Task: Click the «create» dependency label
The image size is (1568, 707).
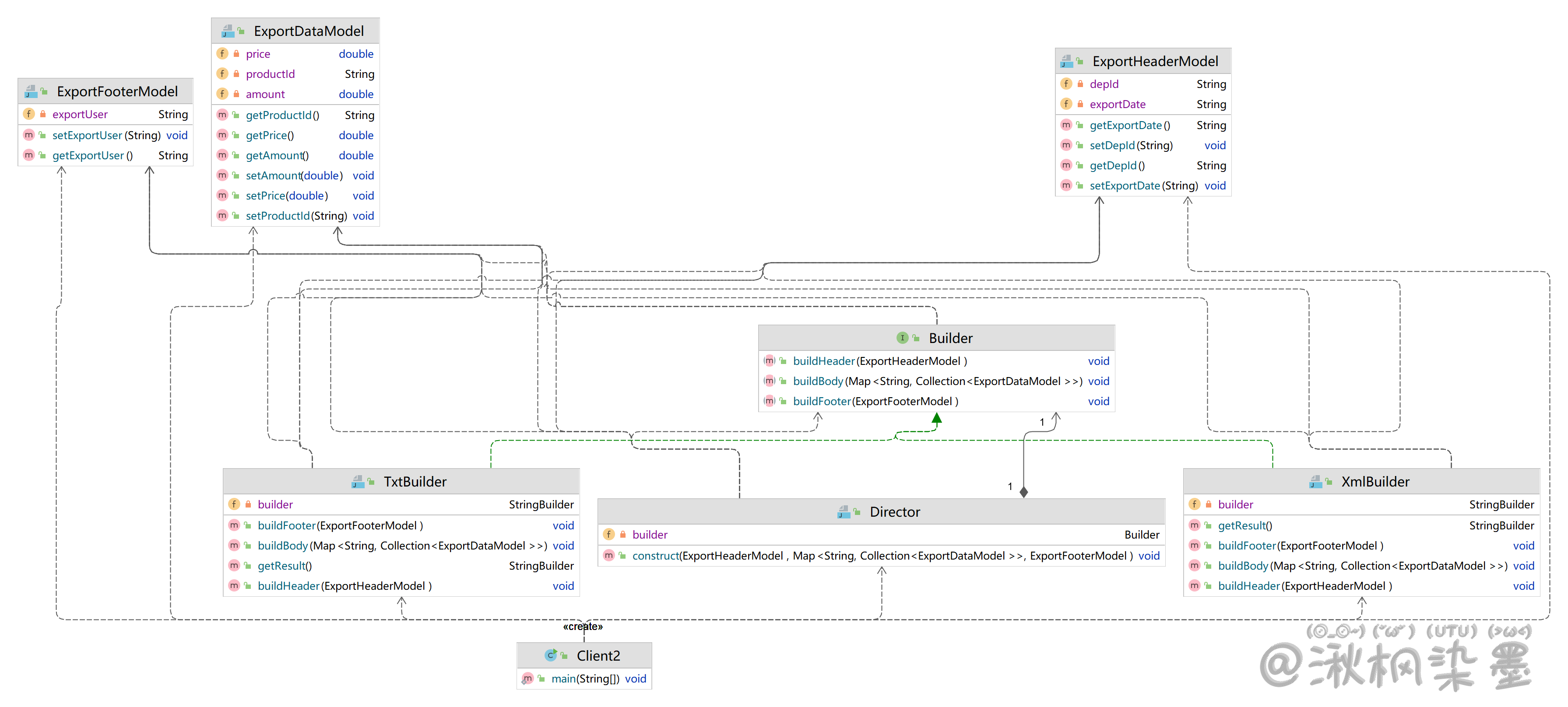Action: pos(583,626)
